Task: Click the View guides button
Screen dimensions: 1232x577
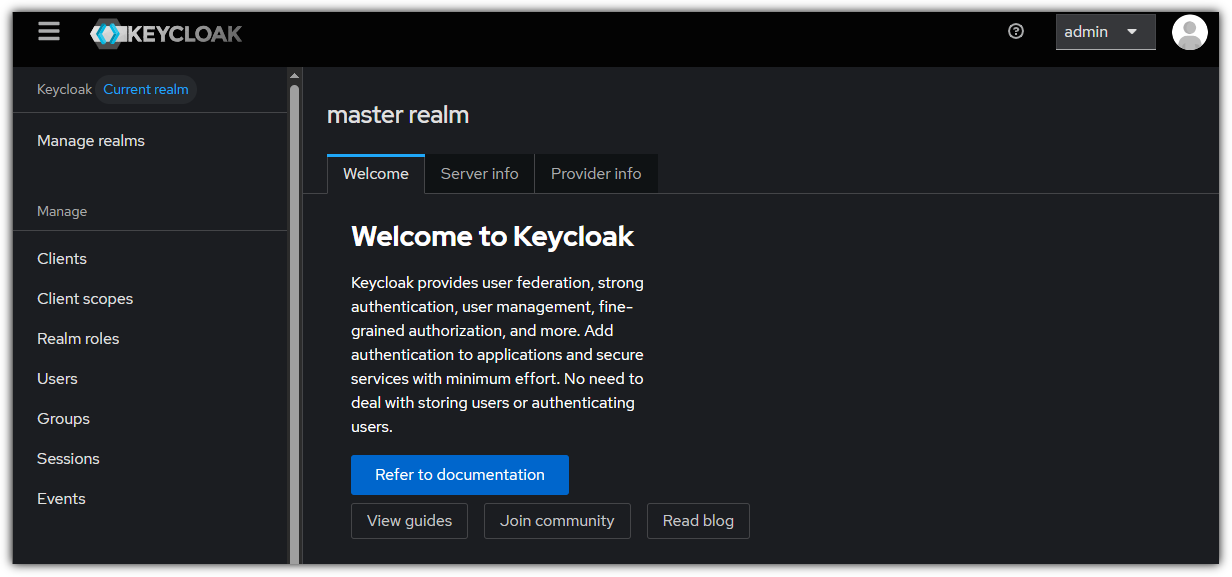Action: tap(409, 521)
